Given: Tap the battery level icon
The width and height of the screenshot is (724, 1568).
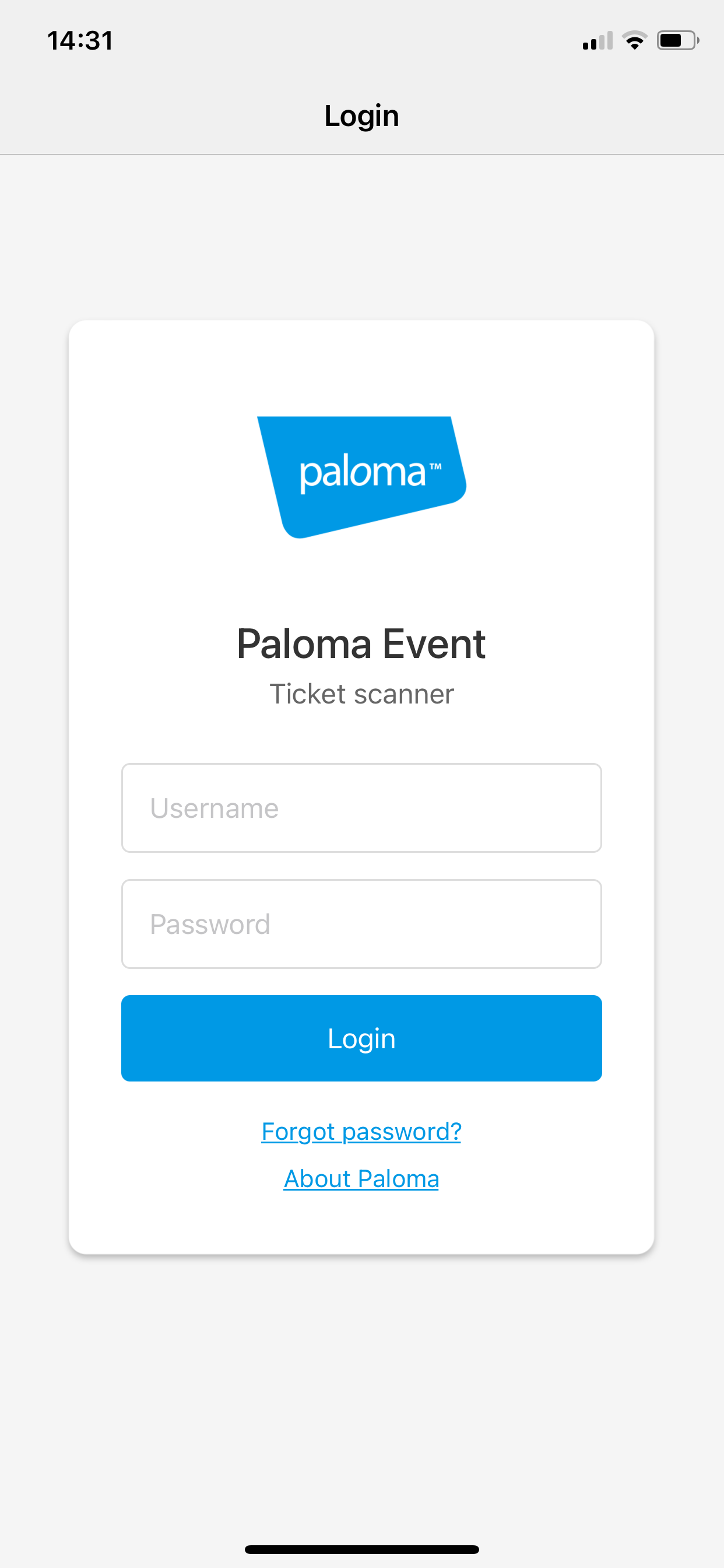Looking at the screenshot, I should 678,41.
